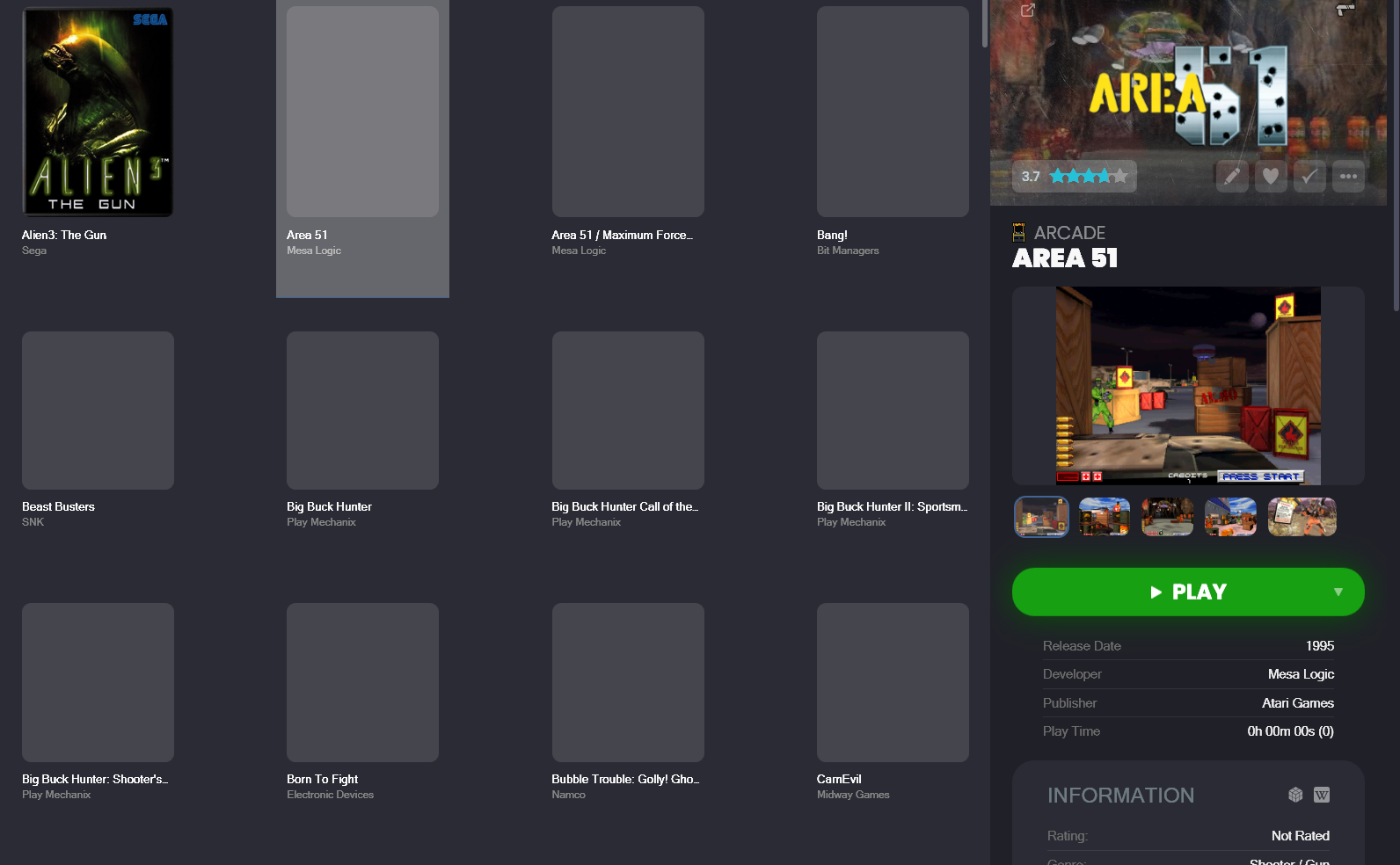Click the game grid vertical scrollbar

point(985,24)
